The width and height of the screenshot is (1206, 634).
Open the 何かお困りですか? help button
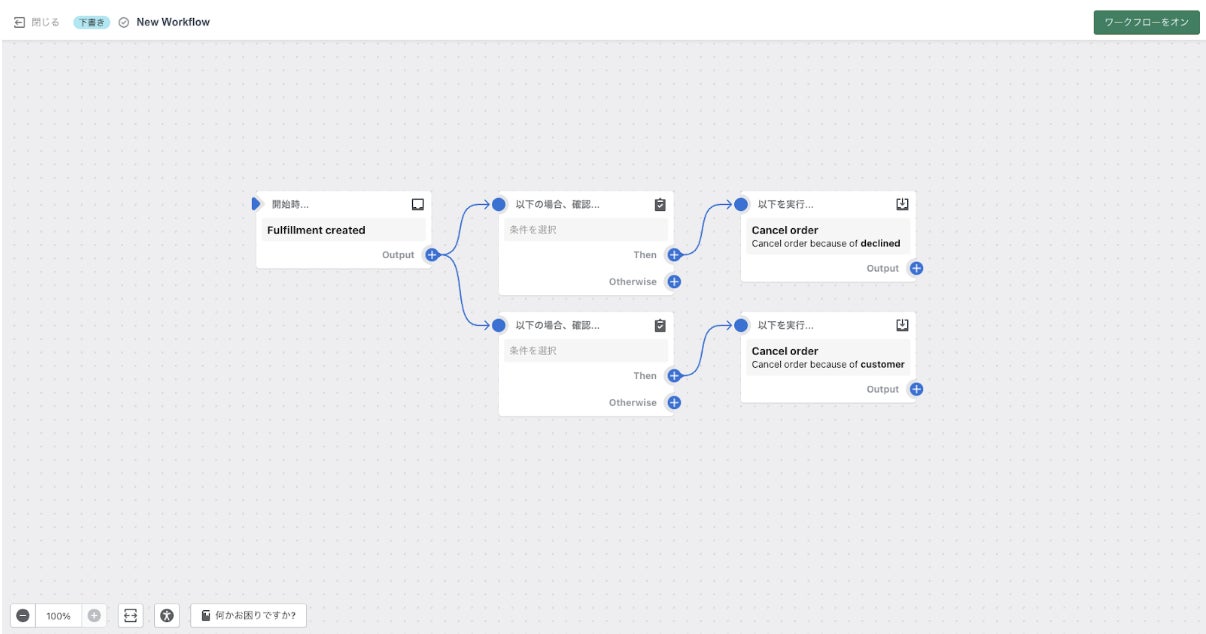(248, 616)
